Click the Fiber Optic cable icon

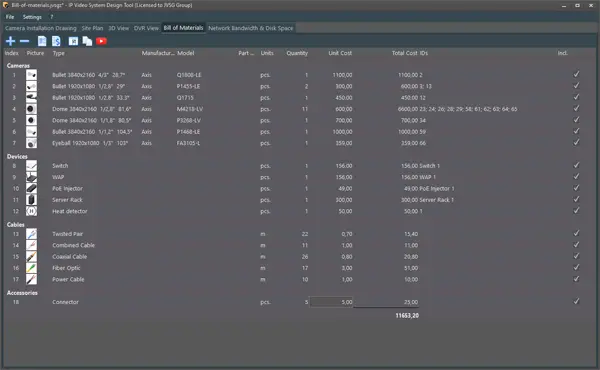point(31,268)
